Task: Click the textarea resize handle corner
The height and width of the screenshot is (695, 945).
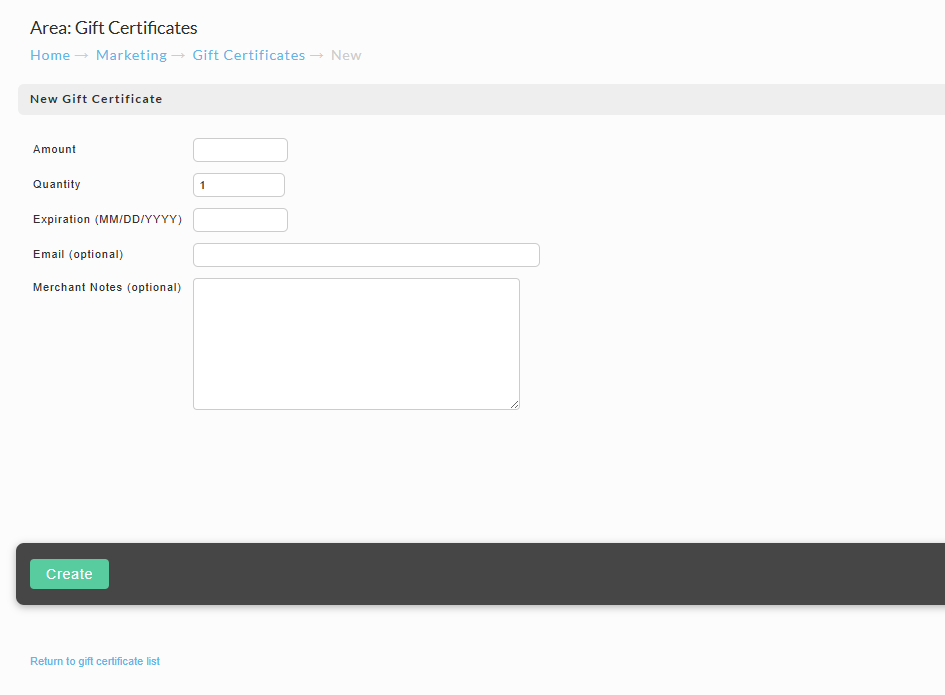Action: pyautogui.click(x=514, y=404)
